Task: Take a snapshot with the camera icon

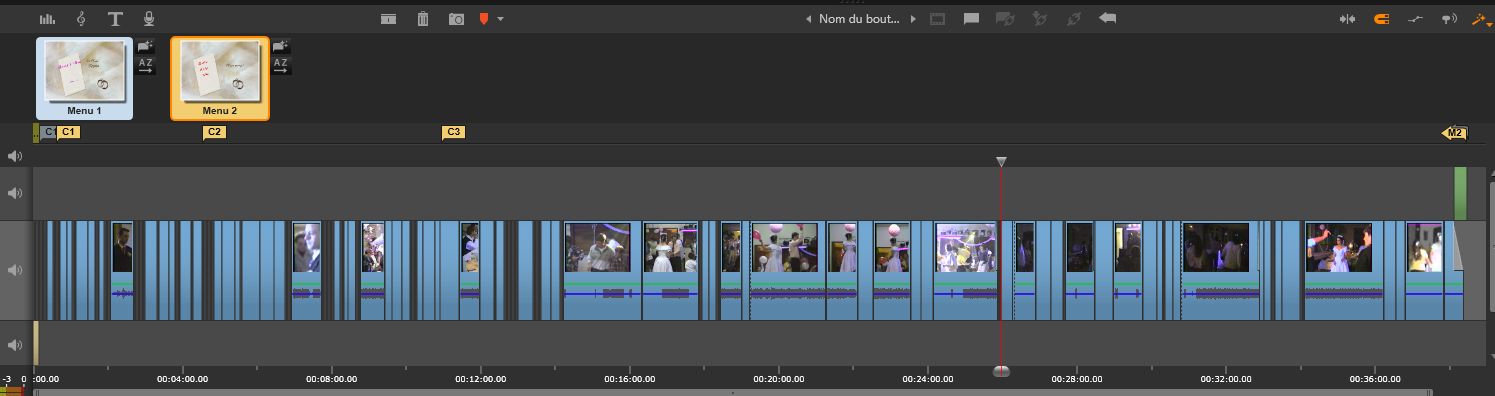Action: coord(456,19)
